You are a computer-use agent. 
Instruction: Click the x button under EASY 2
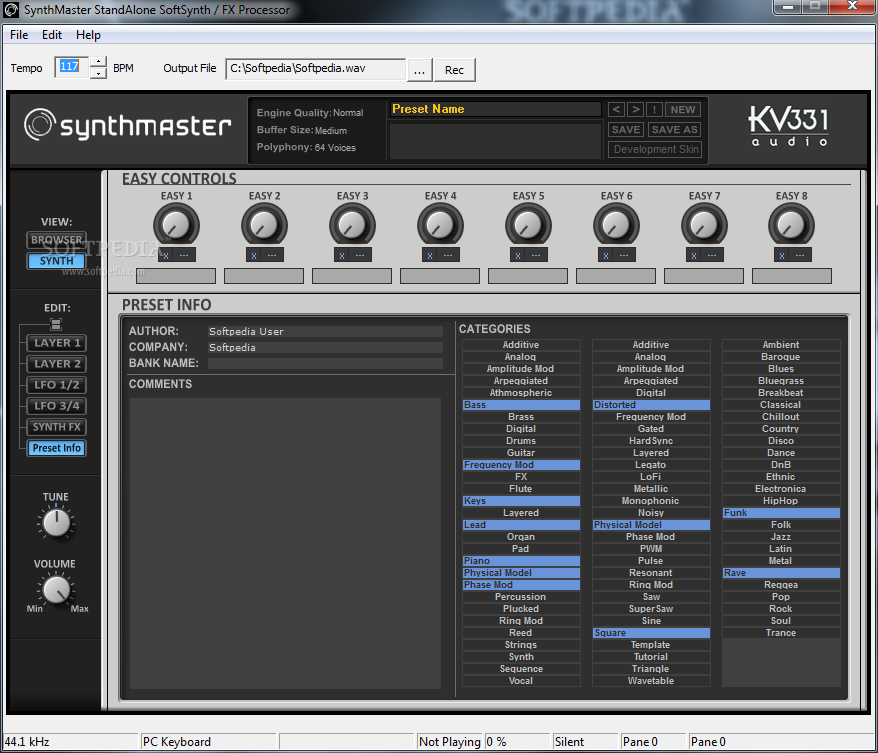[x=254, y=255]
